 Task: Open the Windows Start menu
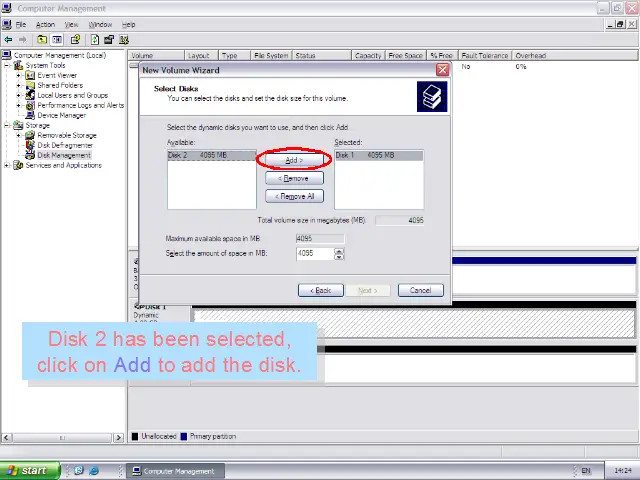coord(27,471)
